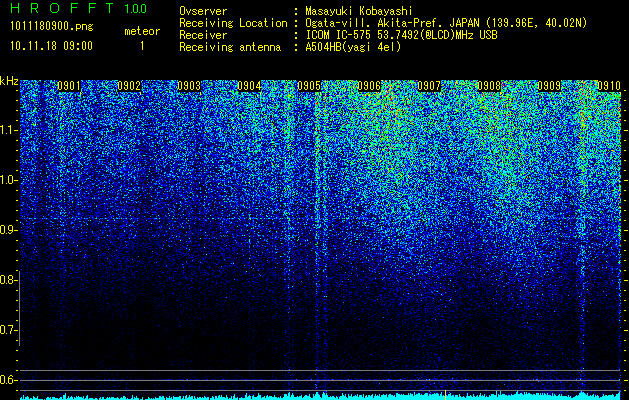
Task: Click the 0.6 frequency axis label
Action: [8, 380]
